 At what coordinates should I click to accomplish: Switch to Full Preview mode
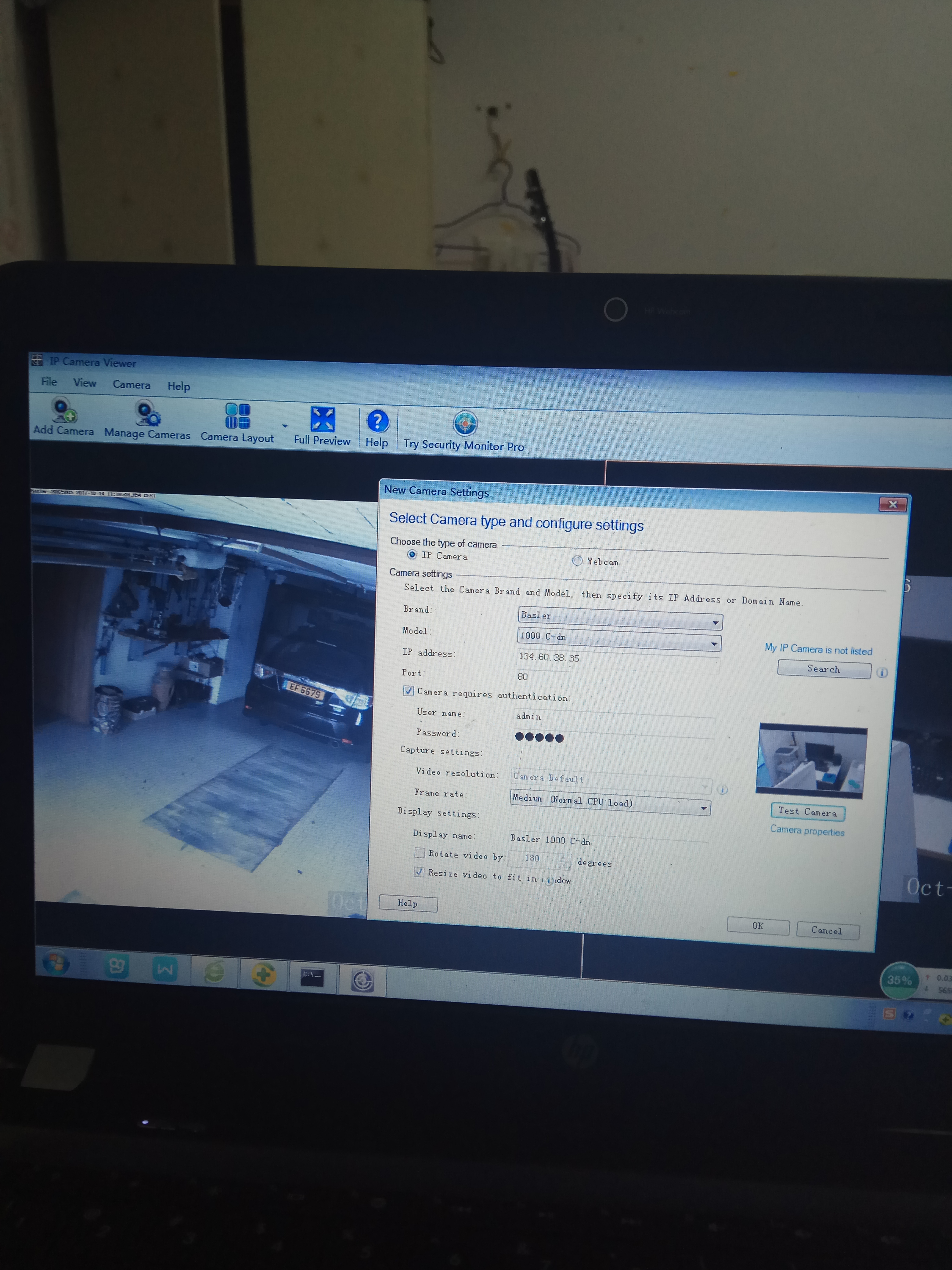(322, 426)
